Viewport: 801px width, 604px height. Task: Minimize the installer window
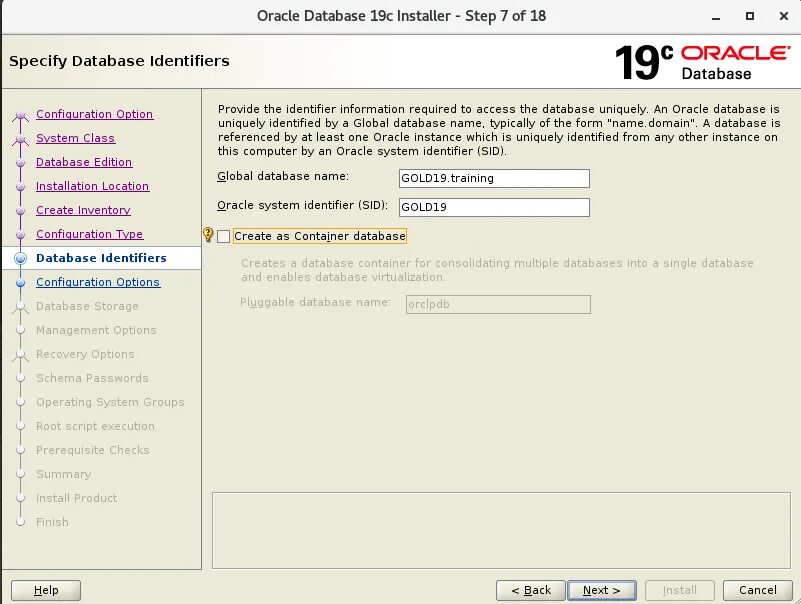tap(716, 17)
